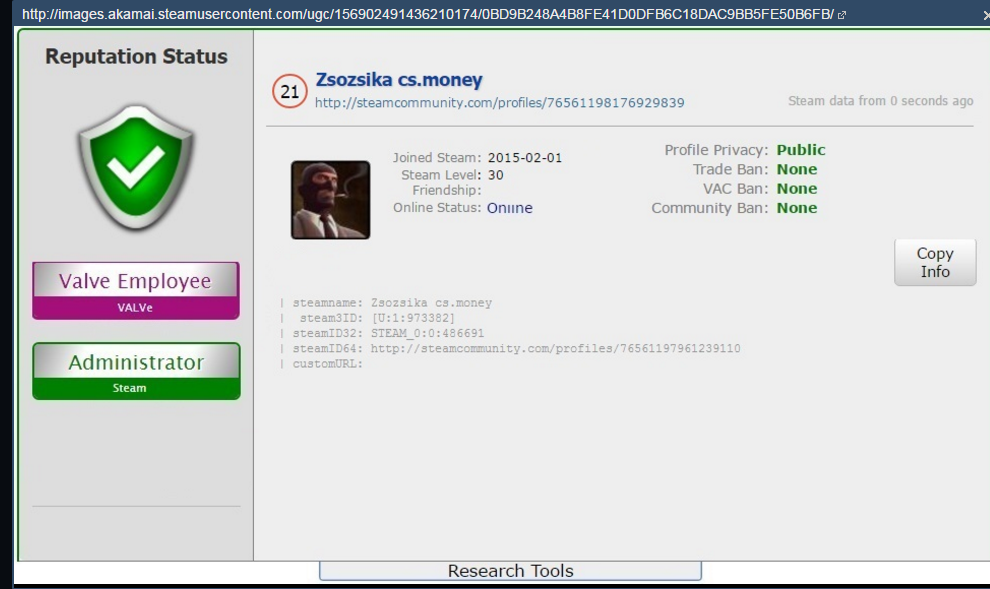Image resolution: width=990 pixels, height=589 pixels.
Task: Click the Profile Privacy value Public
Action: [x=801, y=150]
